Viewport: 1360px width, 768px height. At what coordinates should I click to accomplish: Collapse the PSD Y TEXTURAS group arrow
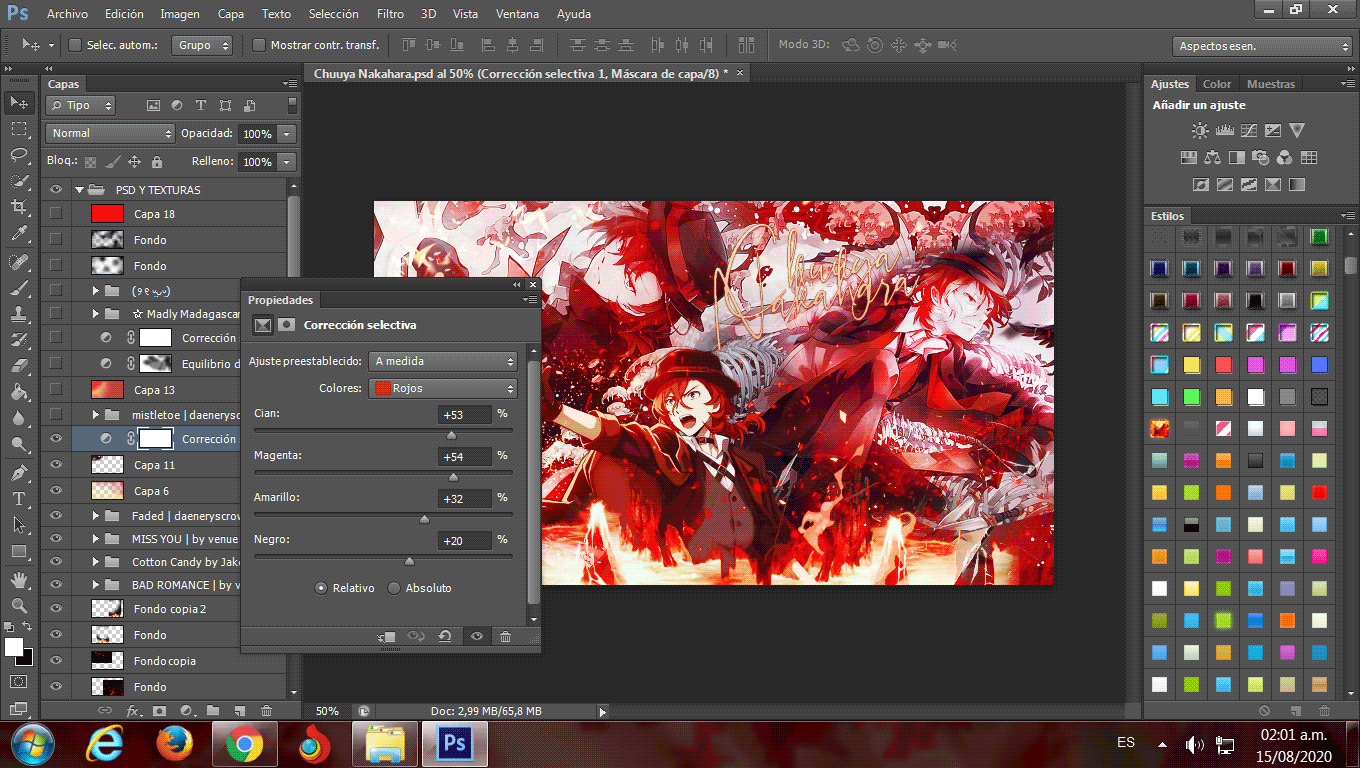point(79,189)
